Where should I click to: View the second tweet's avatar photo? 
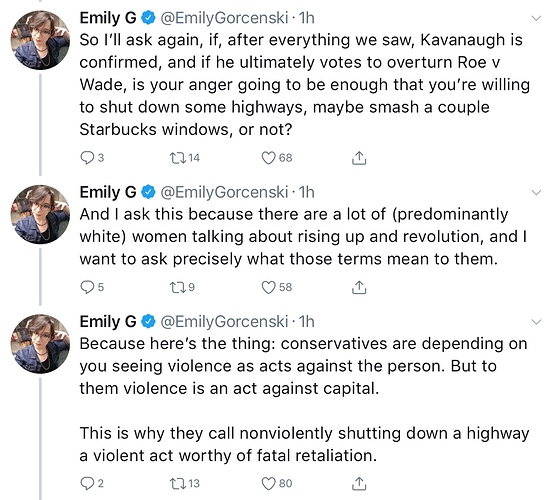(x=40, y=214)
